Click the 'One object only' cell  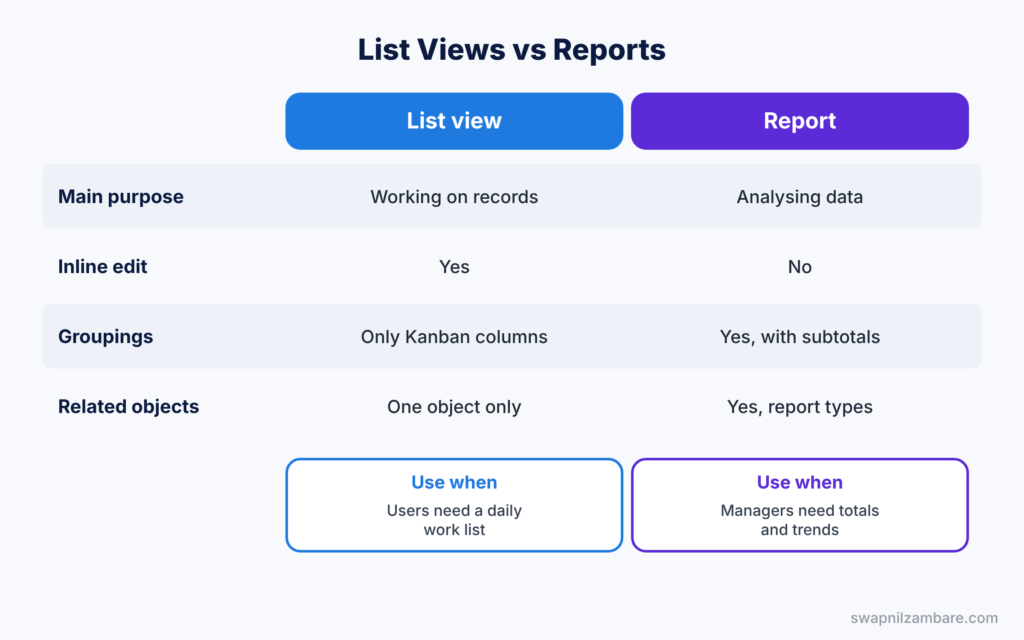point(454,406)
